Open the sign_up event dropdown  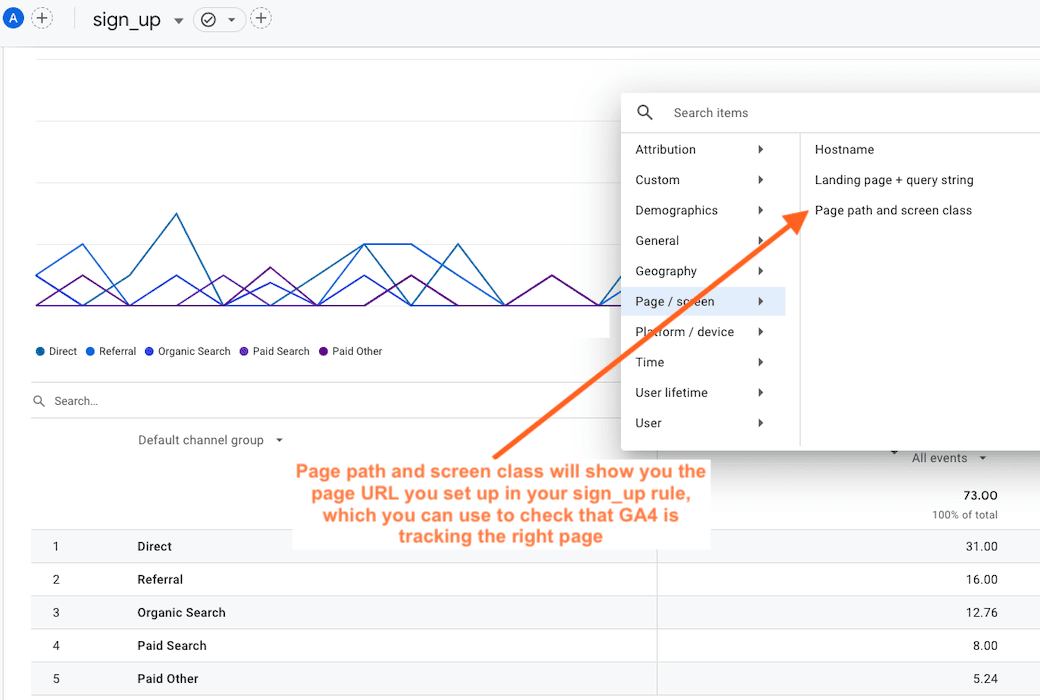178,19
